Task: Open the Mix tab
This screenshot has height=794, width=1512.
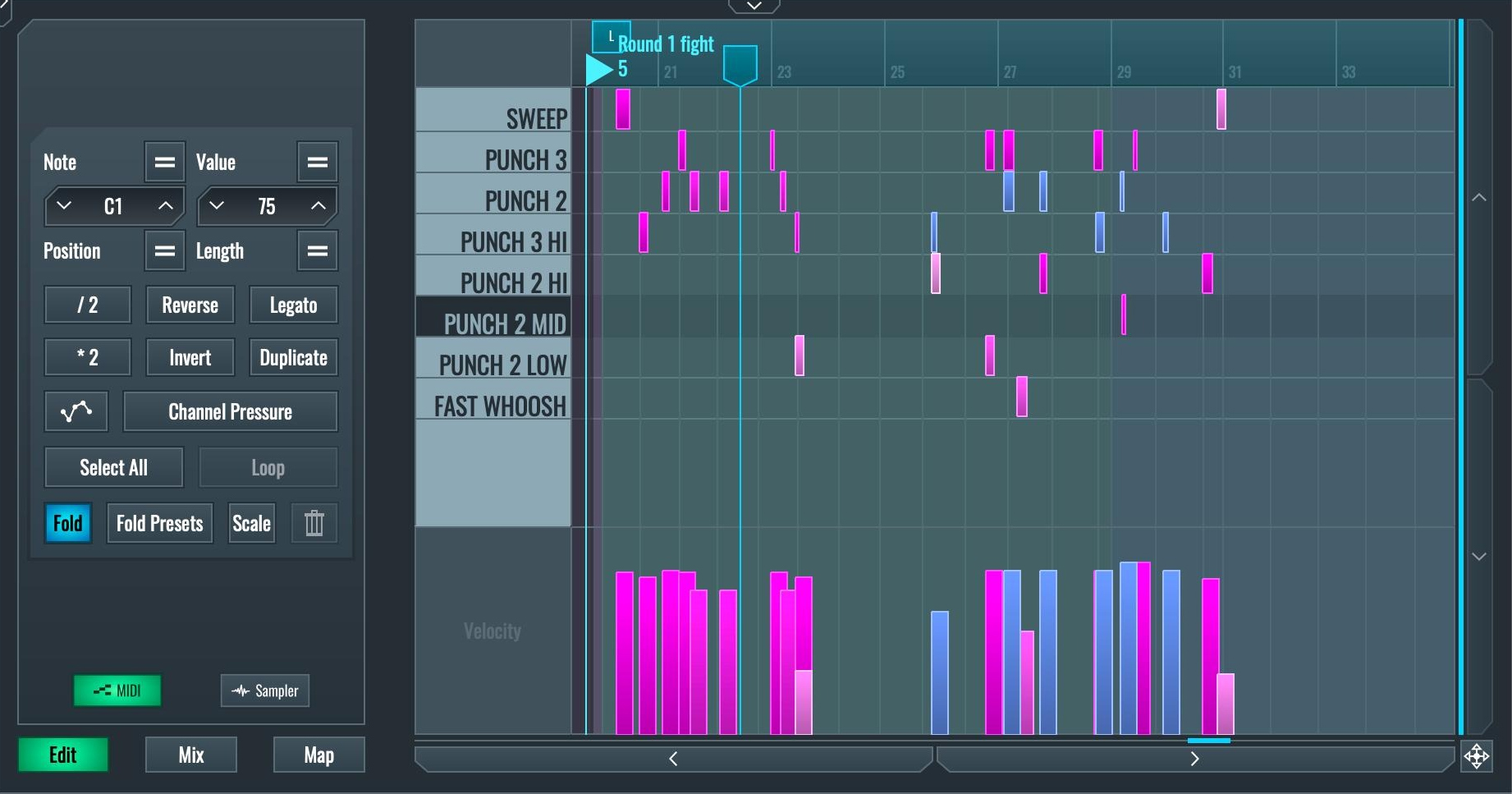Action: click(x=191, y=755)
